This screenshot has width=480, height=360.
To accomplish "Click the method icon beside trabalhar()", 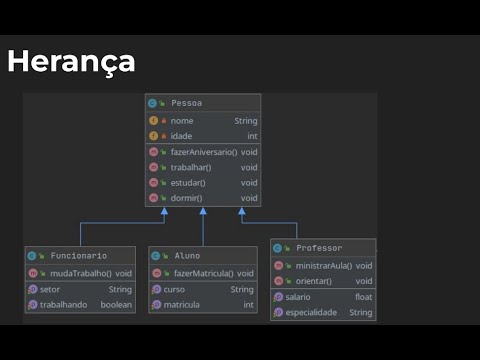I will (153, 167).
